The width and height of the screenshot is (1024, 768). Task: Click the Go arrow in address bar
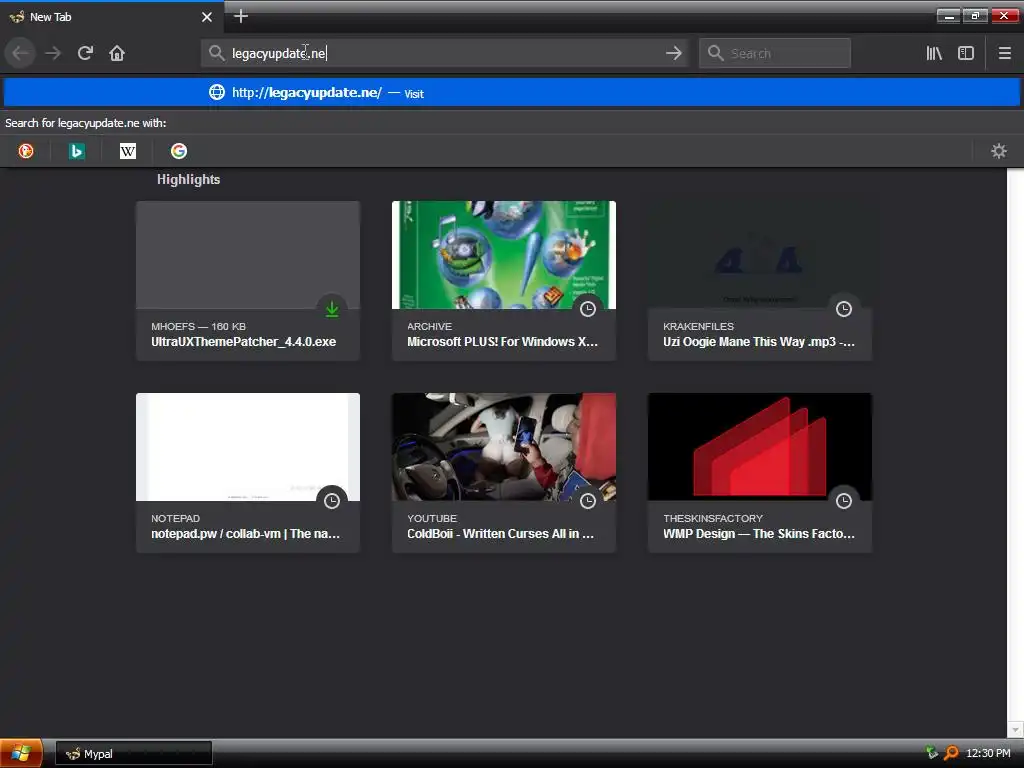(674, 53)
